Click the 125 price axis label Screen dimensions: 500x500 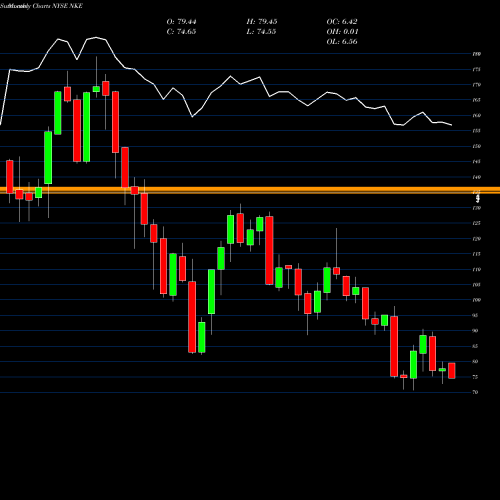477,223
